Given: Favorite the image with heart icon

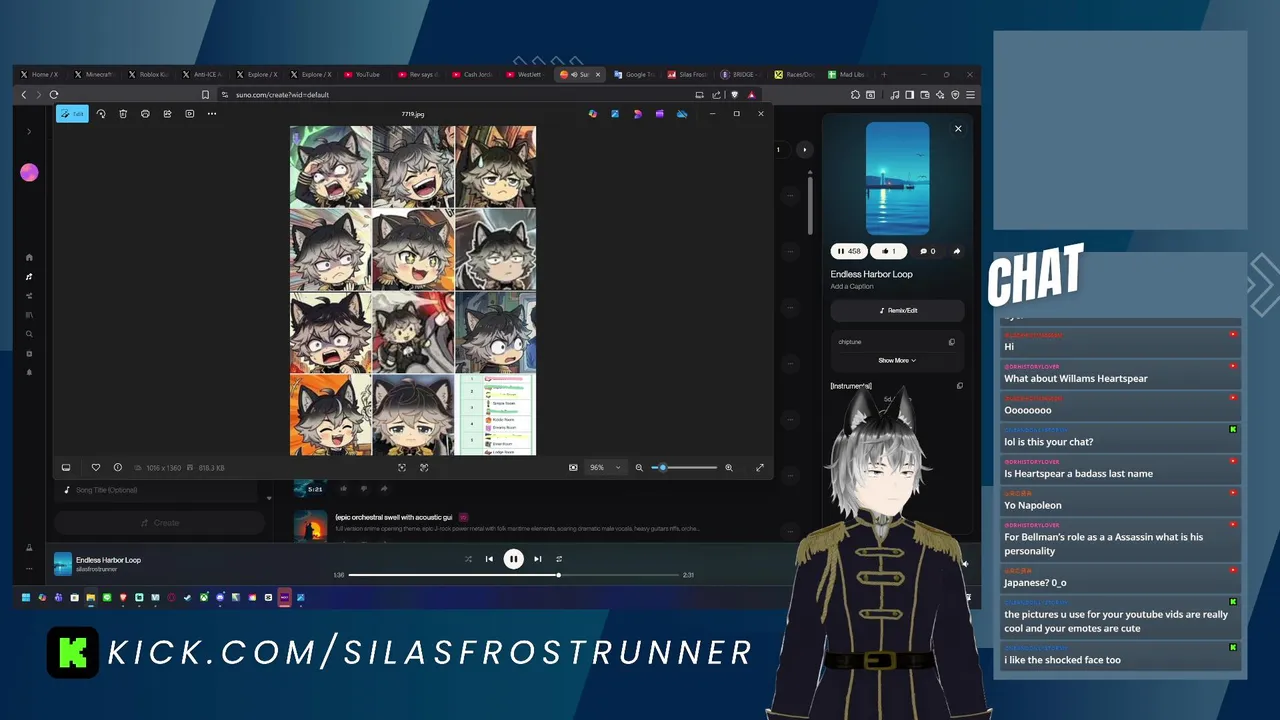Looking at the screenshot, I should 96,467.
